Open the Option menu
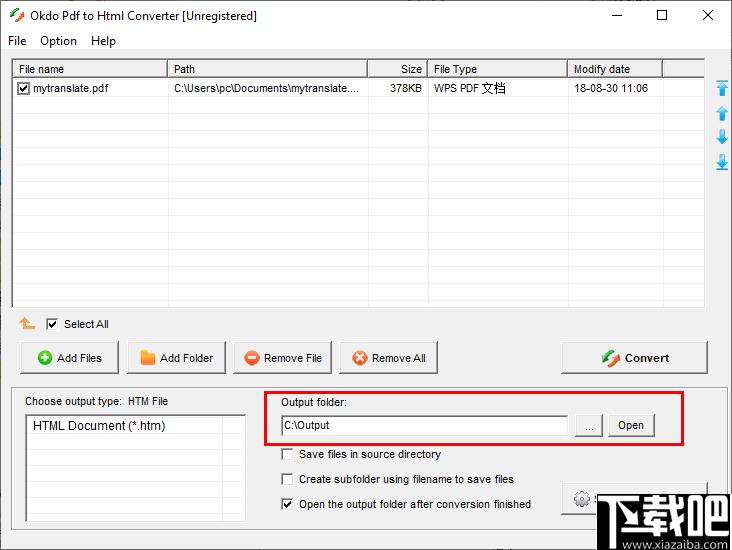The image size is (732, 550). pyautogui.click(x=58, y=41)
